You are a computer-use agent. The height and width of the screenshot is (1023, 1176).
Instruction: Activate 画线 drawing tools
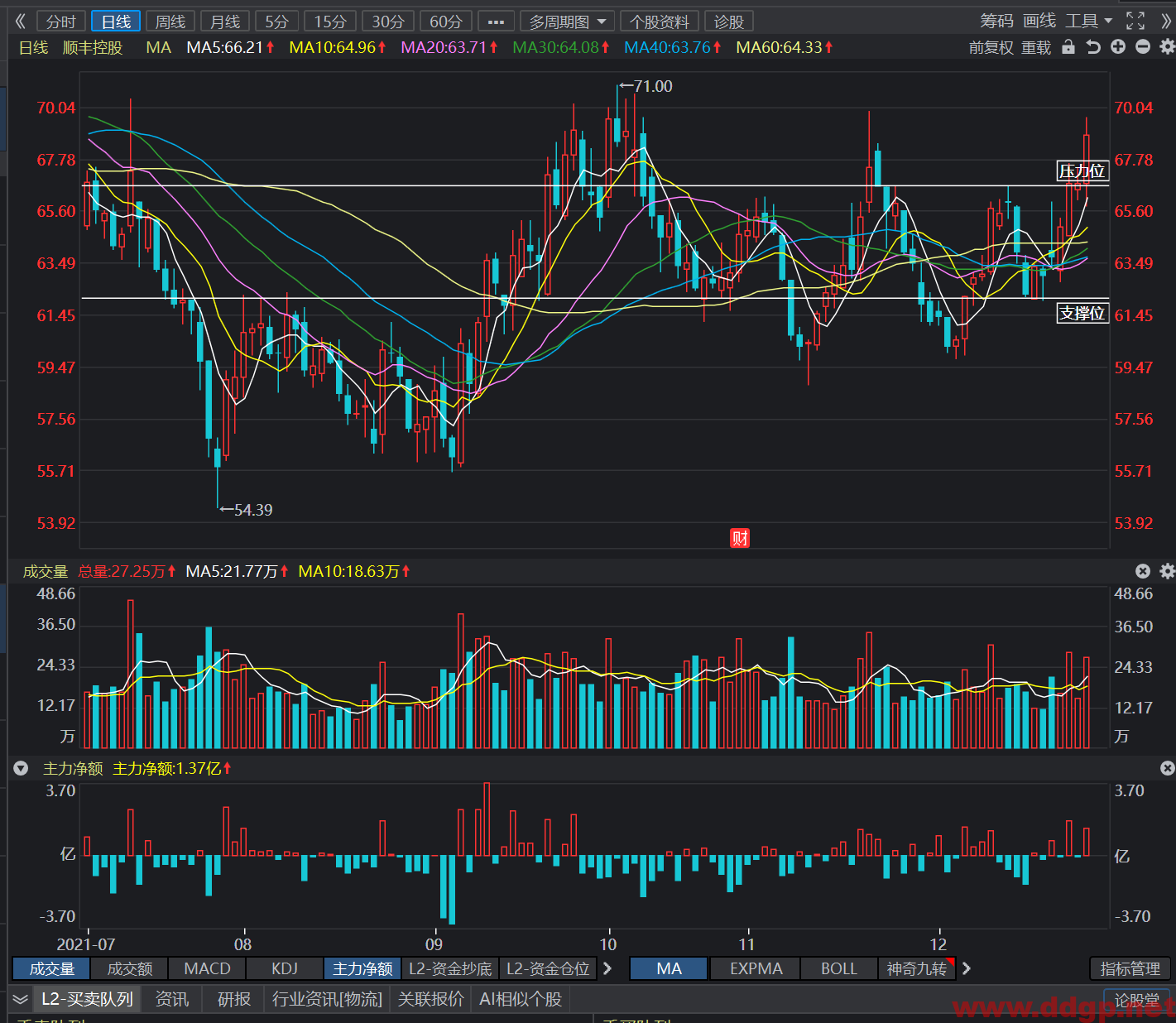1039,22
